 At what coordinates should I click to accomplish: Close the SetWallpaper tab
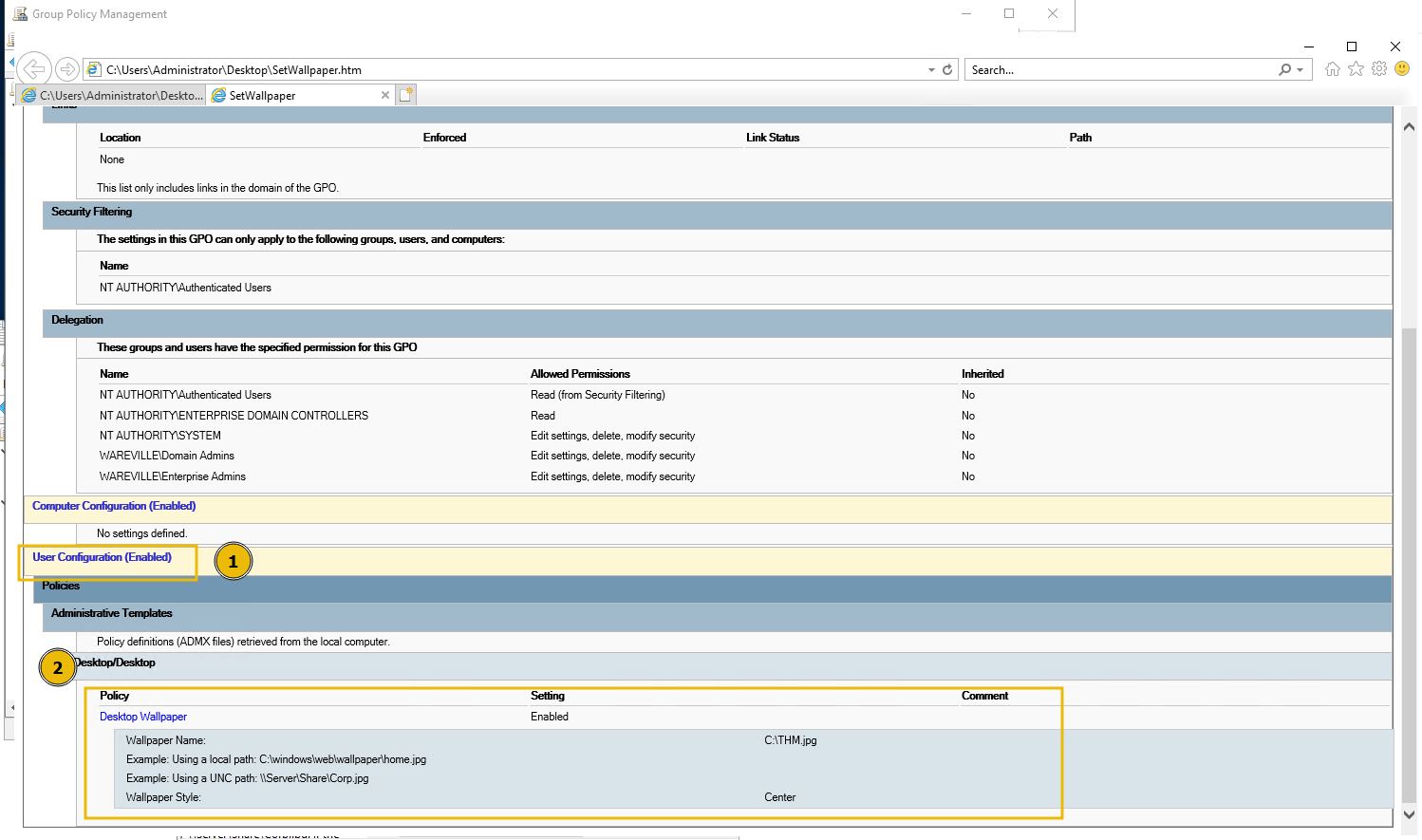385,95
